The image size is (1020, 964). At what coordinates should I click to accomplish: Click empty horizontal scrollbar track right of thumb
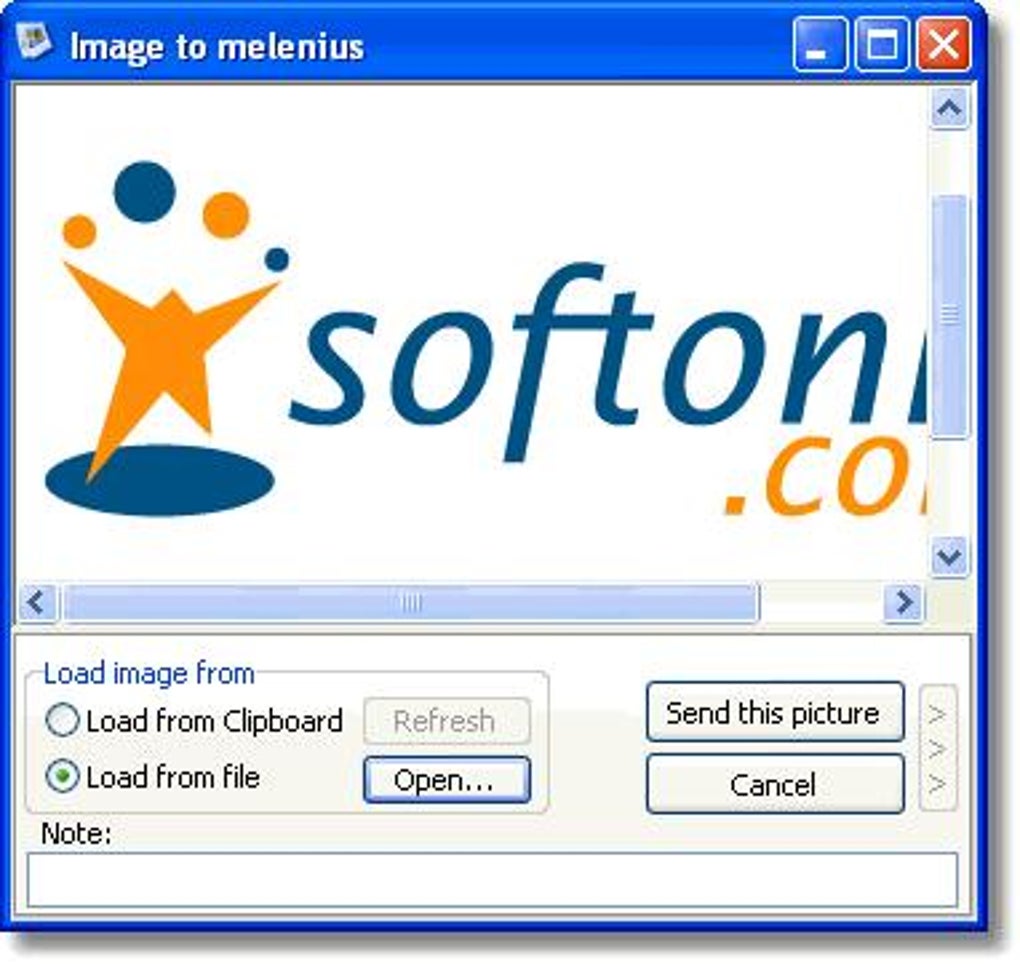[822, 603]
